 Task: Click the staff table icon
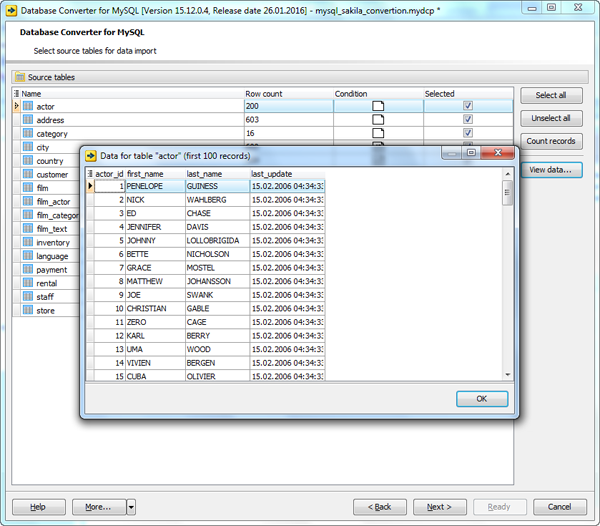(x=28, y=296)
